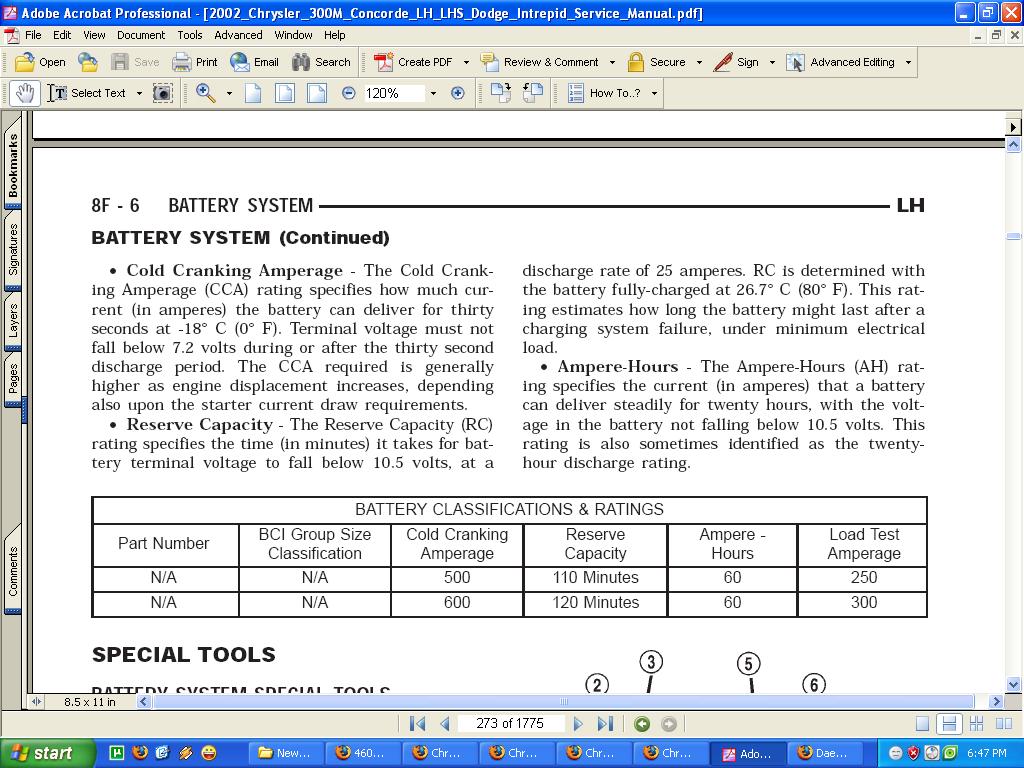Rotate the view clockwise
The width and height of the screenshot is (1024, 768).
(x=501, y=93)
